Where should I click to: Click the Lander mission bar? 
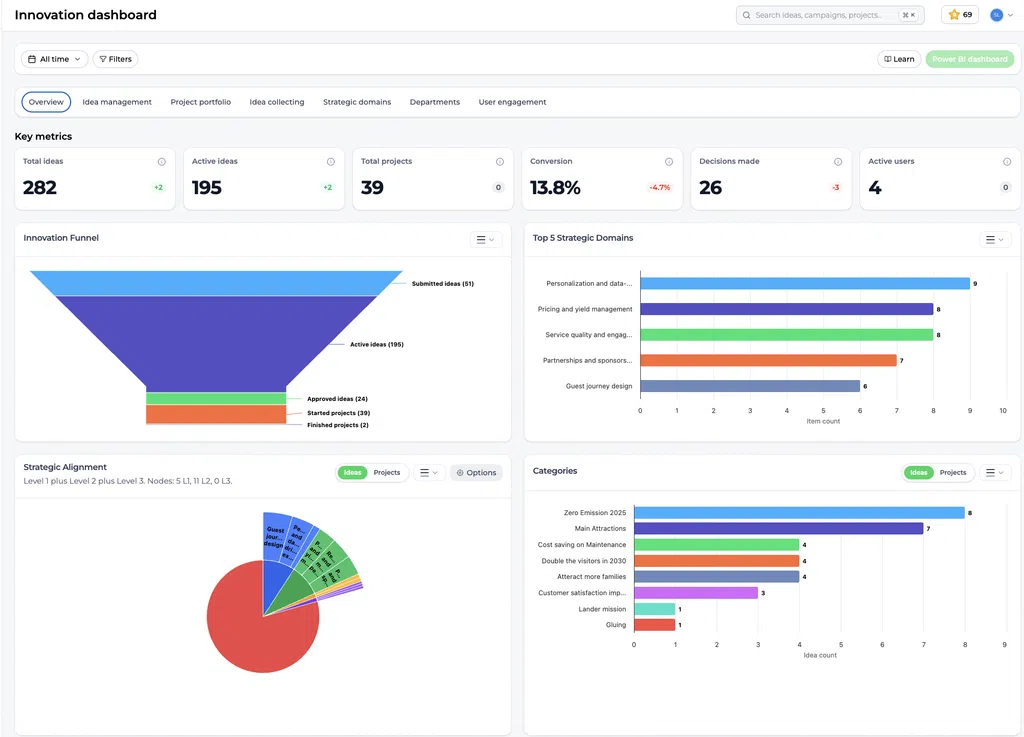pos(654,609)
